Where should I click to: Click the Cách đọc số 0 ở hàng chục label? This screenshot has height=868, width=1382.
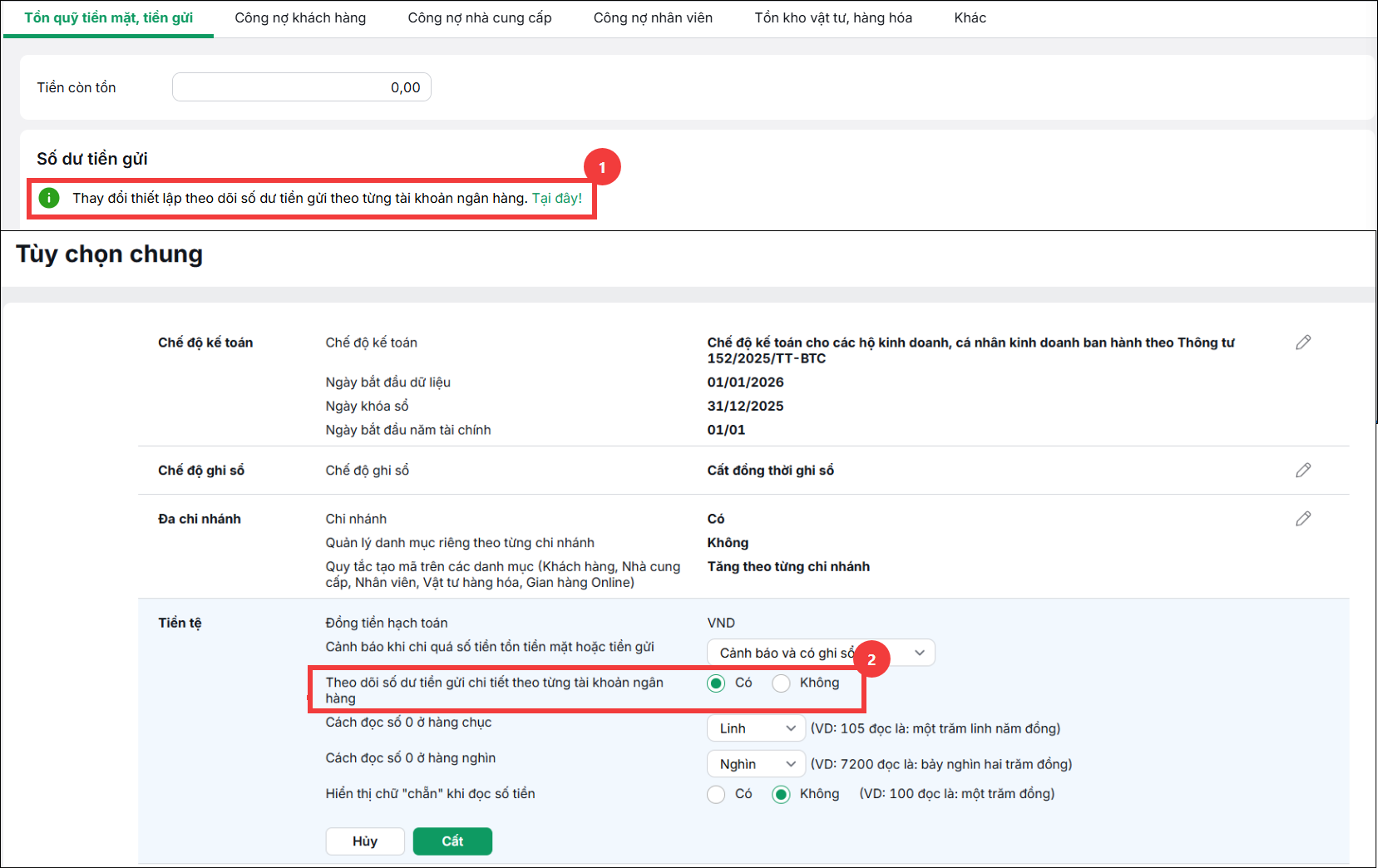click(x=408, y=723)
